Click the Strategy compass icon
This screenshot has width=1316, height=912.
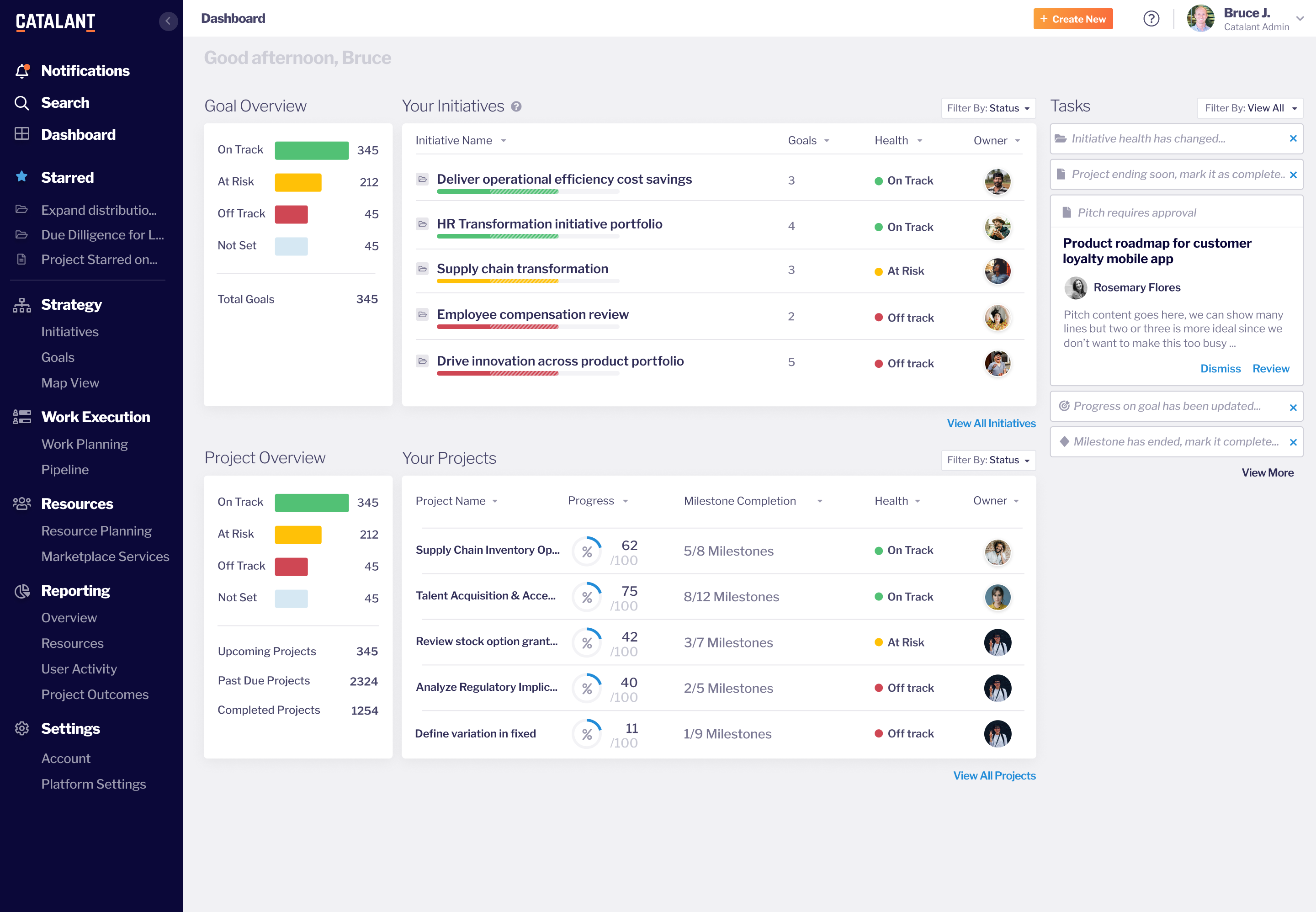pos(21,305)
